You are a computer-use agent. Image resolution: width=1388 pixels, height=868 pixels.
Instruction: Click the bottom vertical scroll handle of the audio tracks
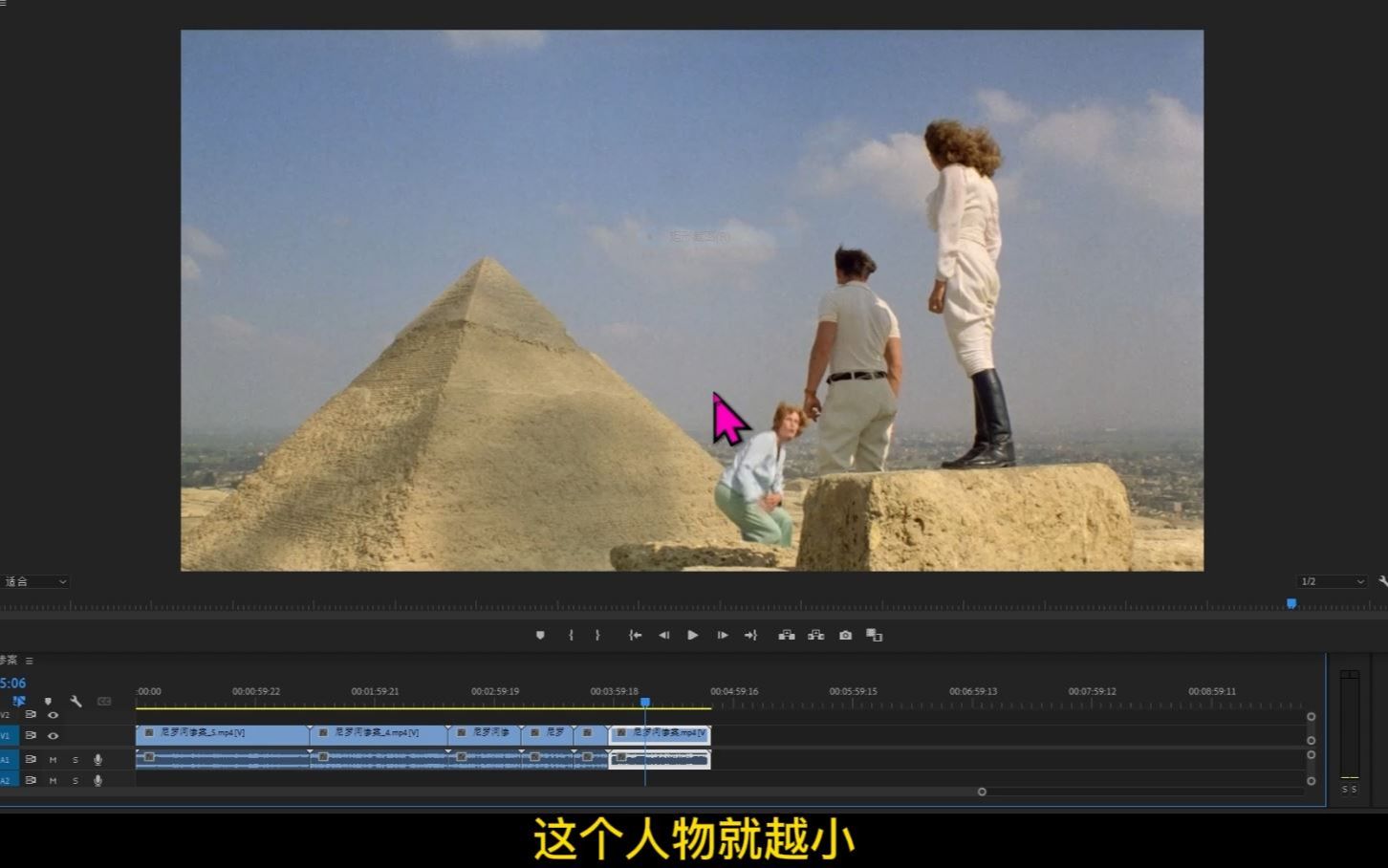(1311, 781)
